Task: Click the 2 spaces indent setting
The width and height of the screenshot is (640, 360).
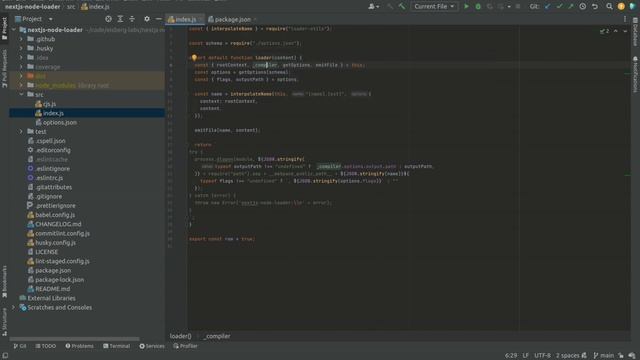Action: [x=567, y=356]
